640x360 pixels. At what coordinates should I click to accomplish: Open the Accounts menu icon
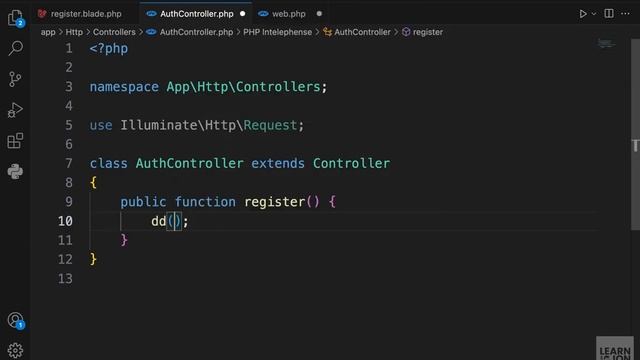[x=16, y=320]
